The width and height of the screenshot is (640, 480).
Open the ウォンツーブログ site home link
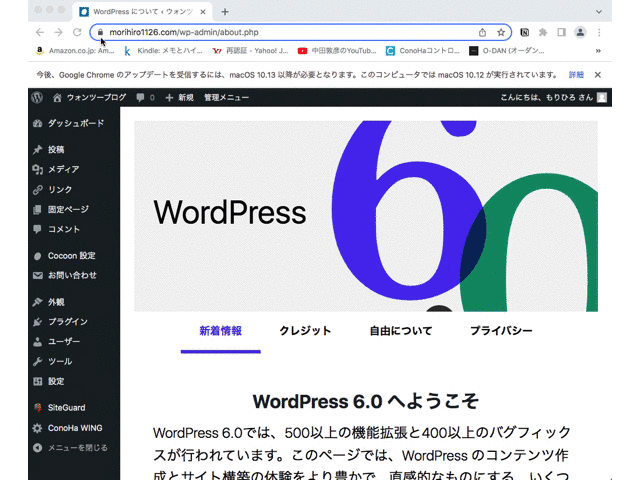pos(89,98)
